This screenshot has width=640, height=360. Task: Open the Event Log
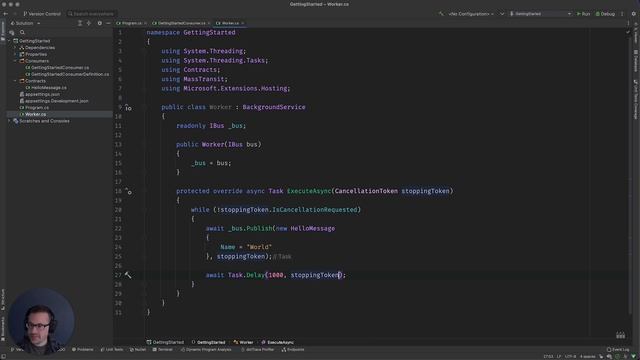(x=618, y=349)
